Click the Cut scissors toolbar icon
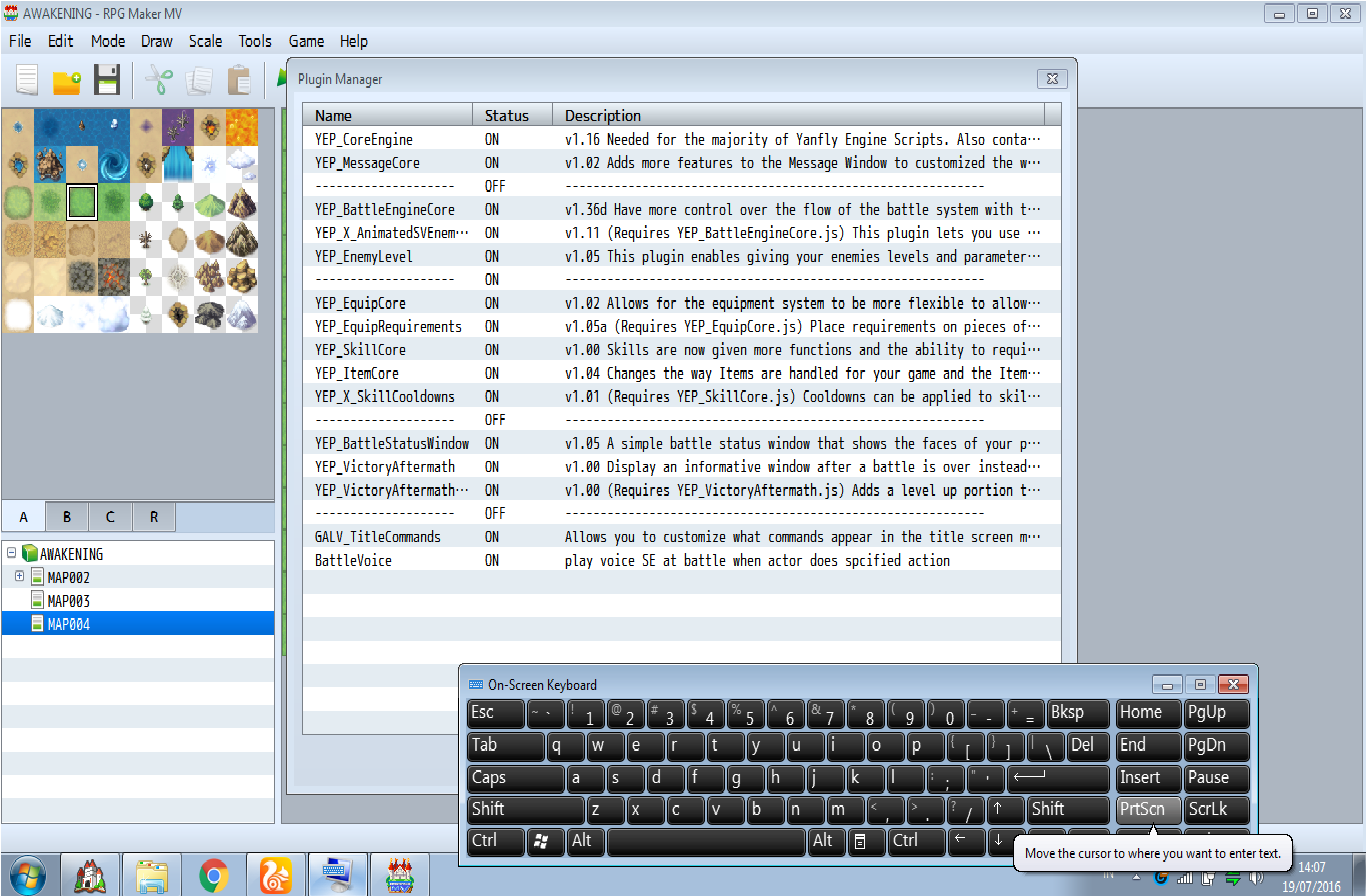1366x896 pixels. click(159, 80)
